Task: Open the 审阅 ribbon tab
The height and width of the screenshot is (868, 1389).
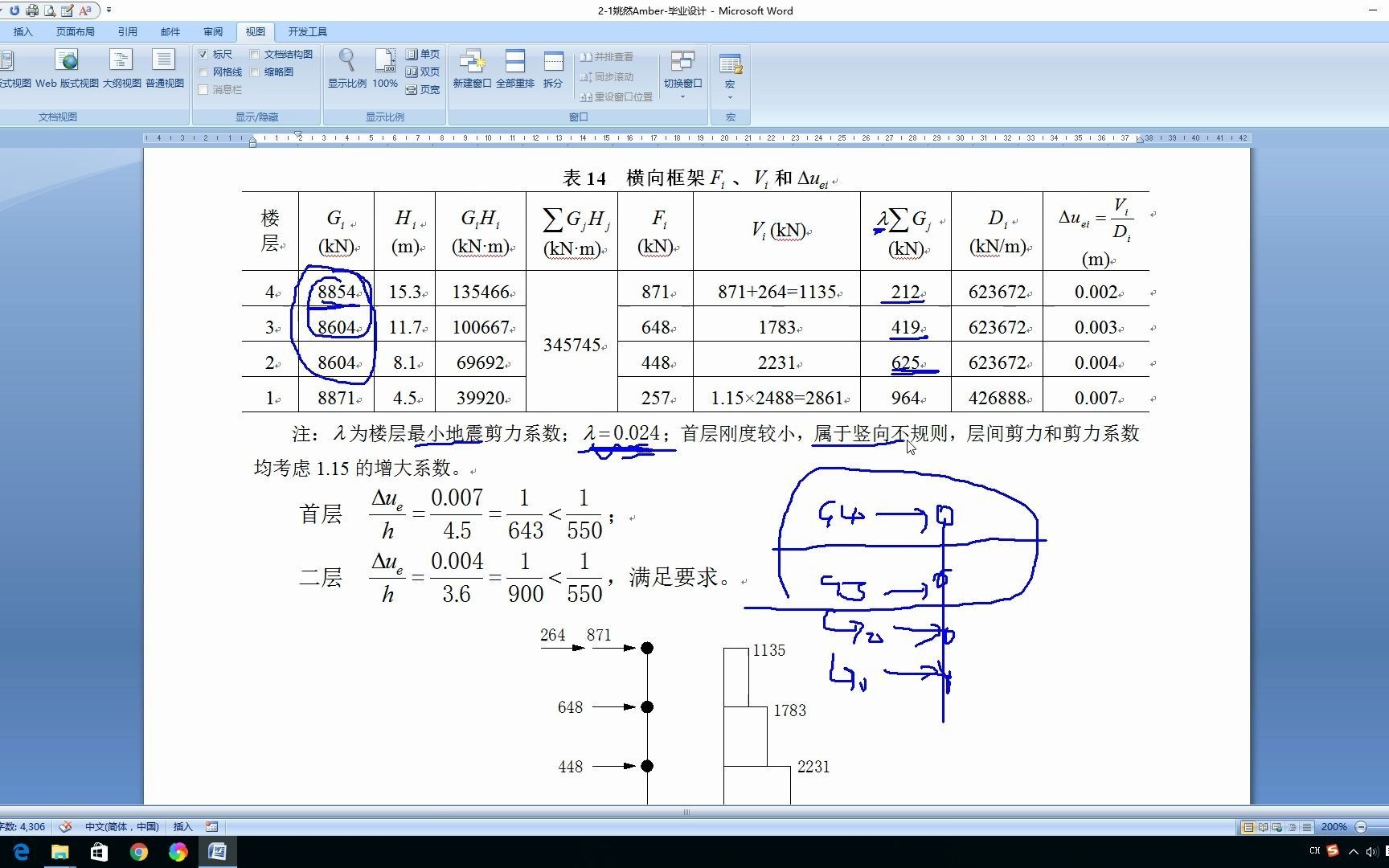Action: pyautogui.click(x=211, y=31)
